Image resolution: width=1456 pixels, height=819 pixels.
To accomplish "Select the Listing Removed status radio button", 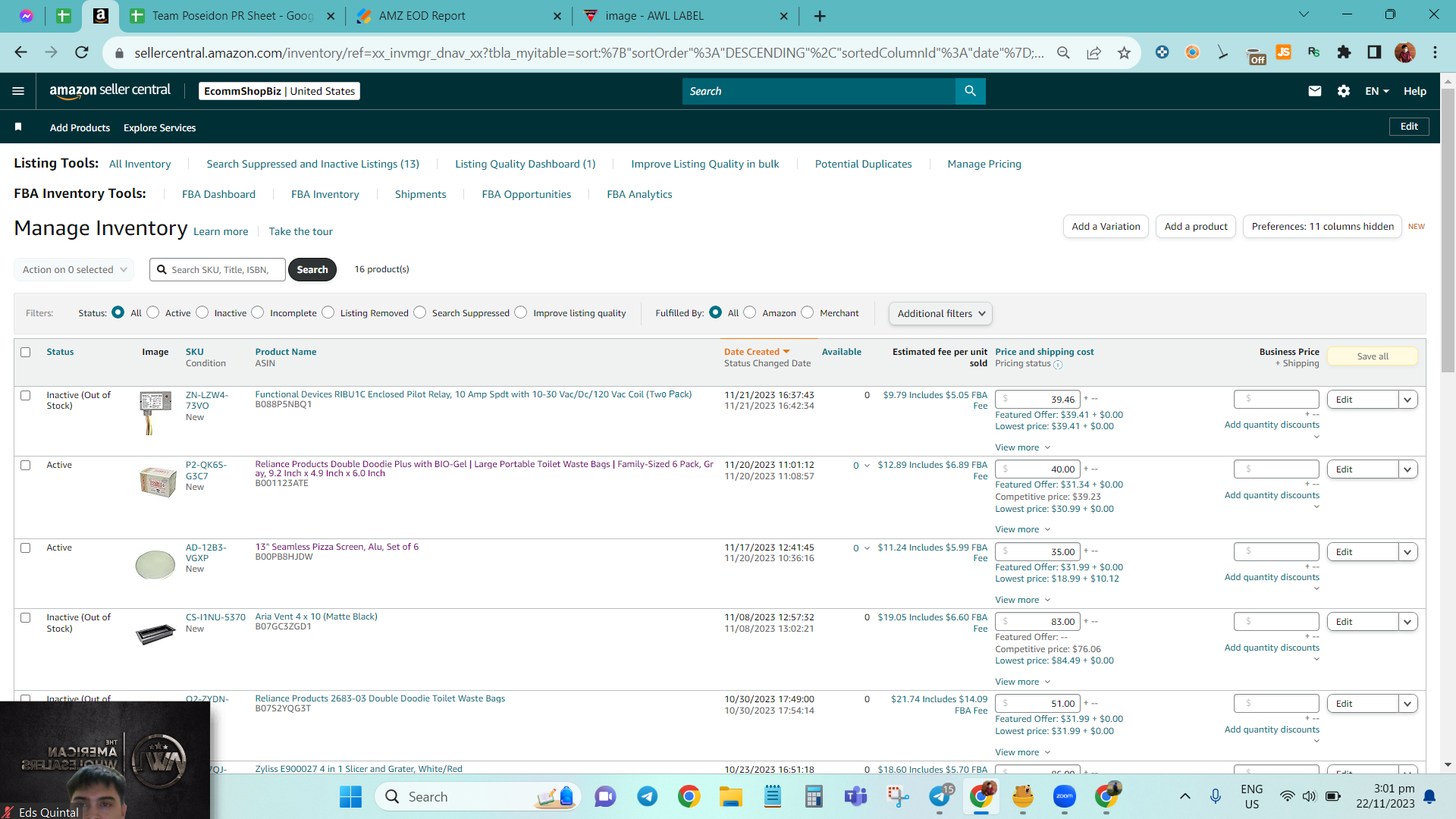I will (328, 312).
